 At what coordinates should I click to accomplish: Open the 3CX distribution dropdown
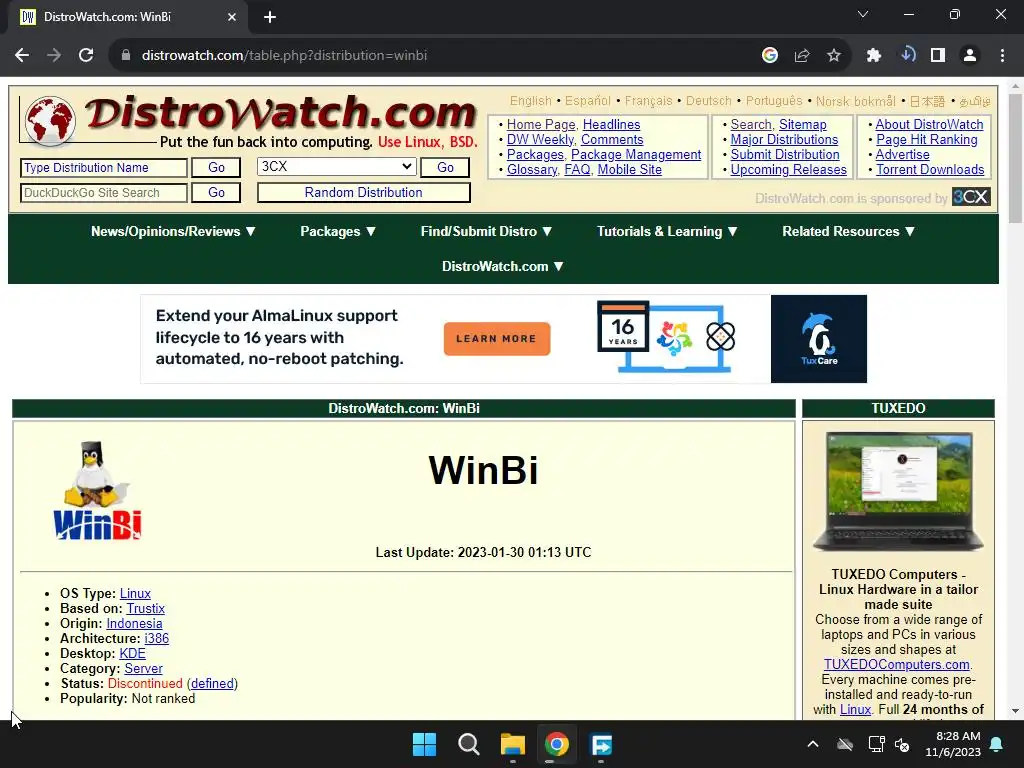[x=336, y=167]
